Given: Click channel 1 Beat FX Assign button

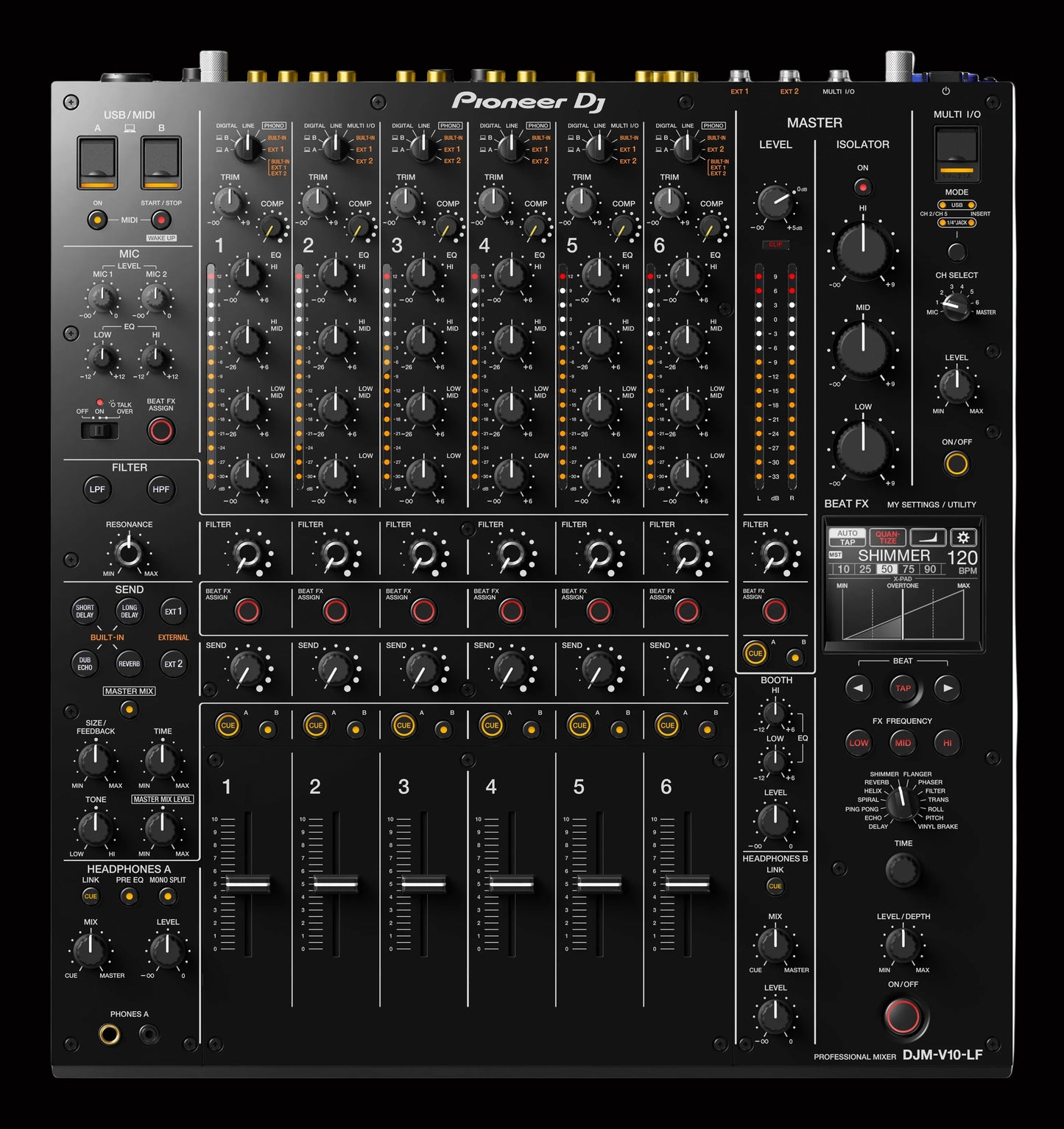Looking at the screenshot, I should point(247,611).
